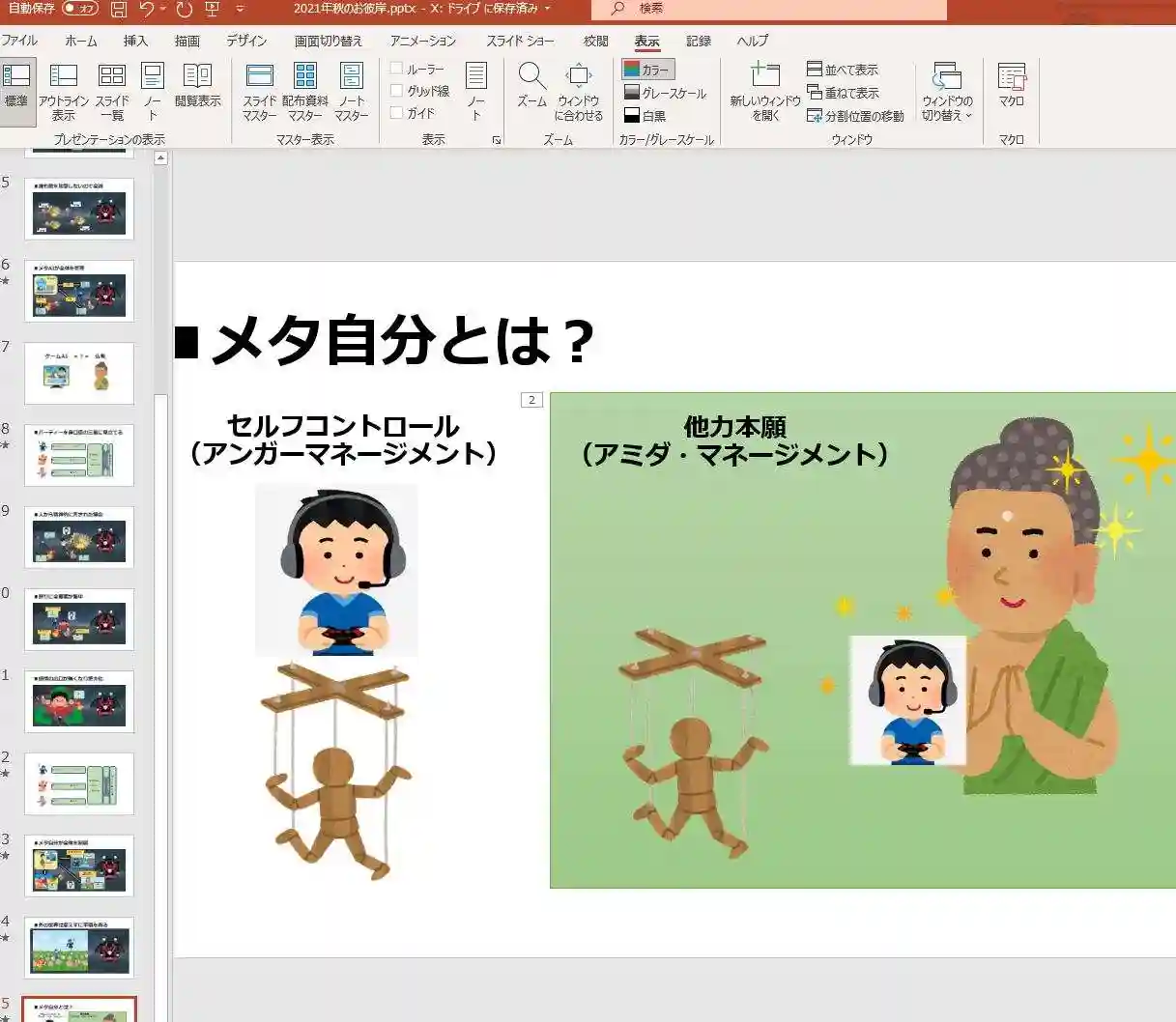
Task: Select slide thumbnail with game AI and monk
Action: pyautogui.click(x=79, y=373)
